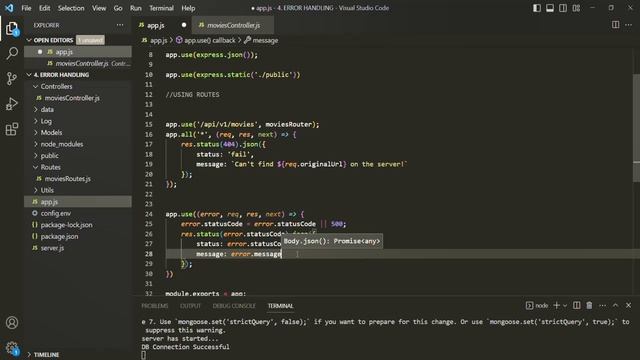Expand the Utils folder

tap(36, 190)
